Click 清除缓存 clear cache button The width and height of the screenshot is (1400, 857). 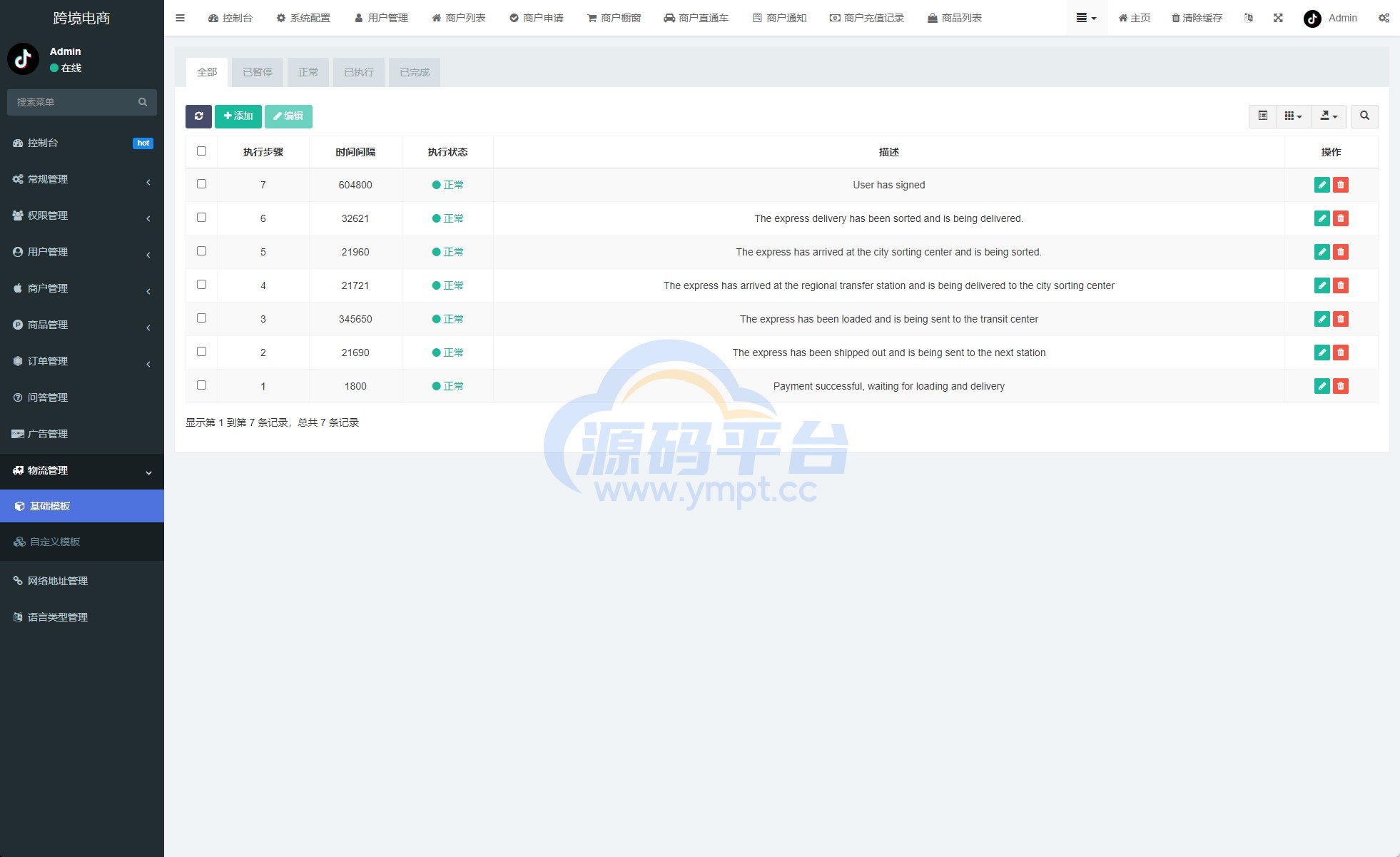[x=1197, y=18]
